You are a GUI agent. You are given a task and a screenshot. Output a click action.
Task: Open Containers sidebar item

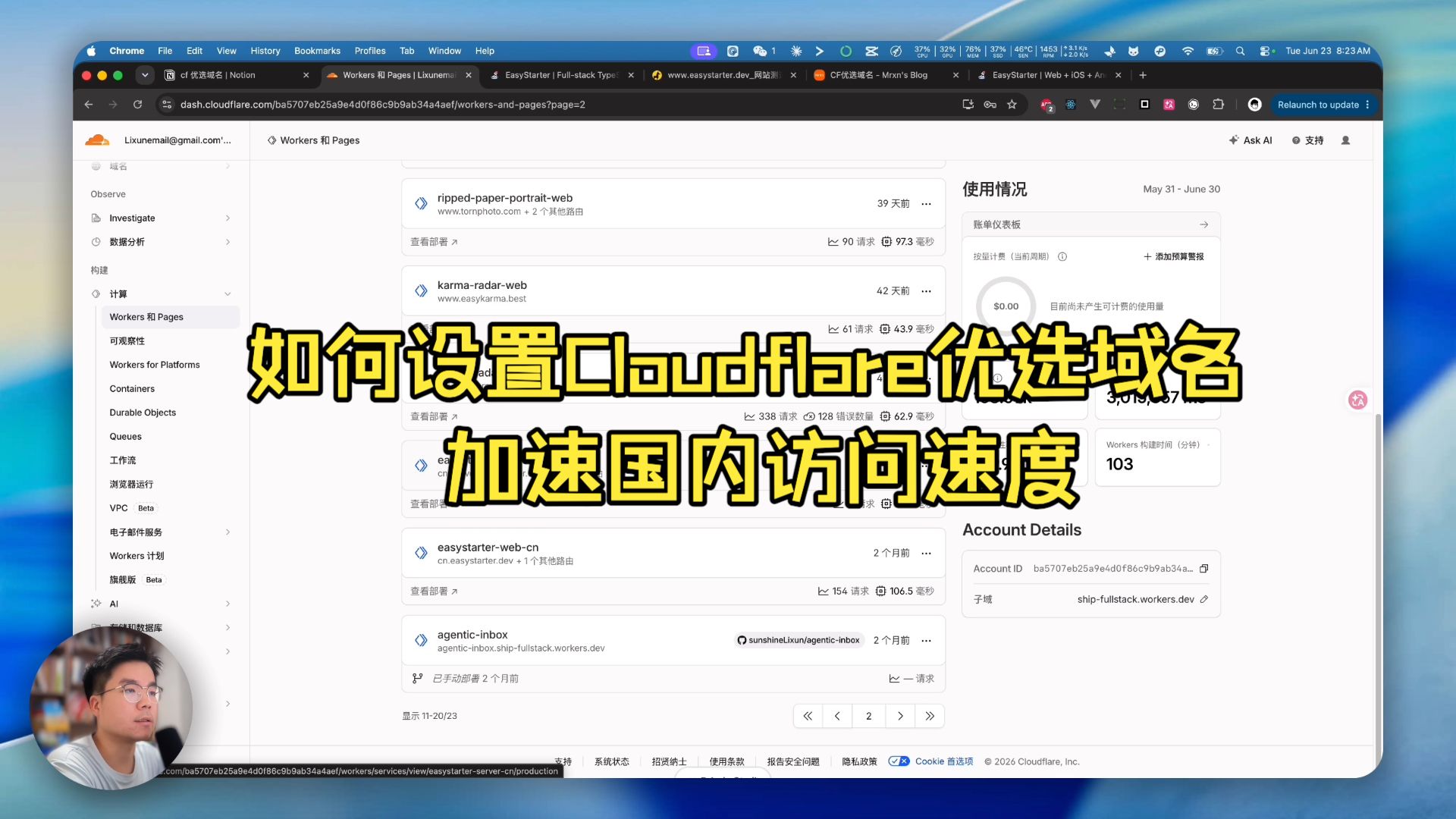click(x=132, y=388)
